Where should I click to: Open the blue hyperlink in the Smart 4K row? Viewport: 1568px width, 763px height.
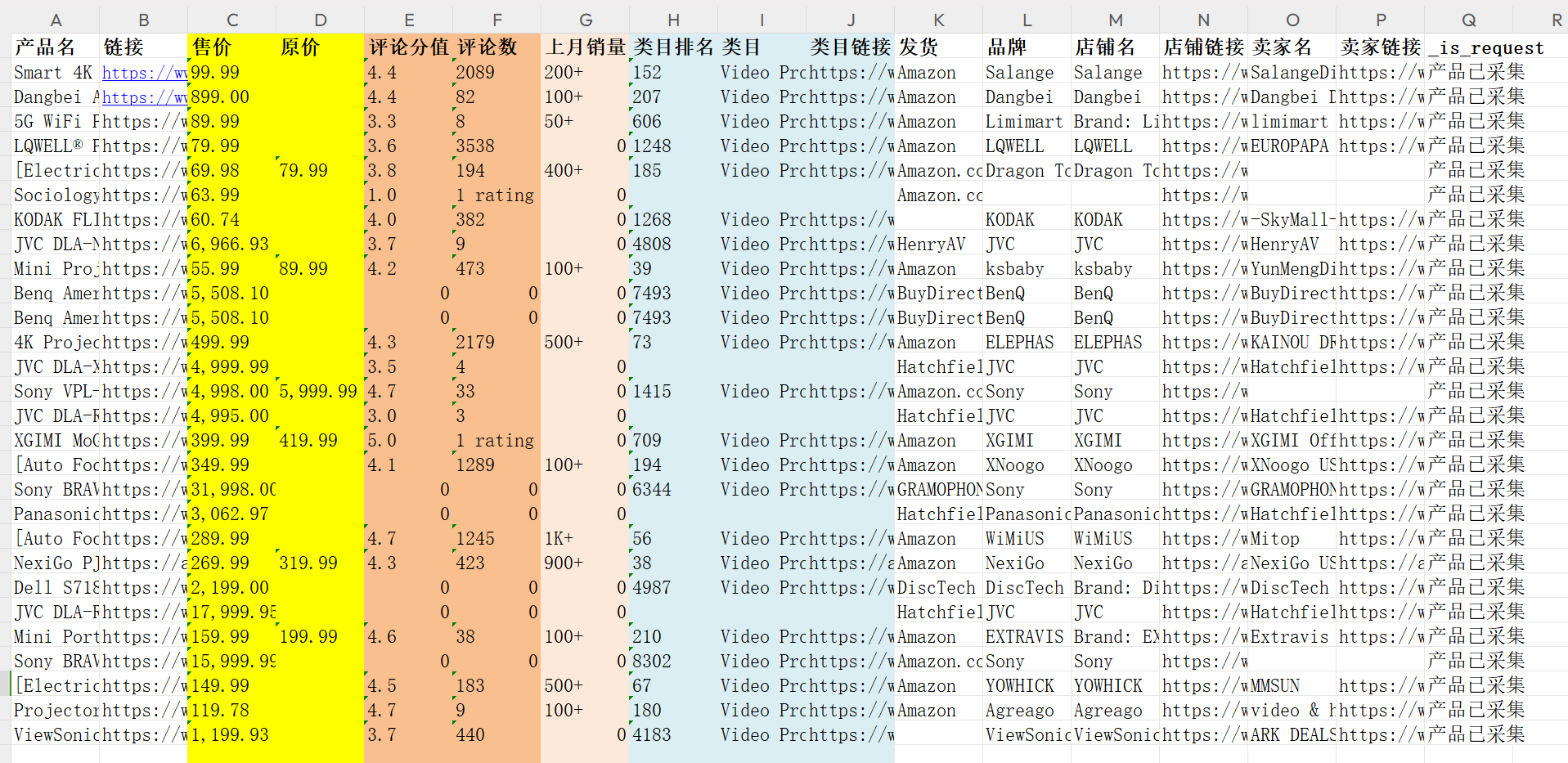click(x=144, y=72)
